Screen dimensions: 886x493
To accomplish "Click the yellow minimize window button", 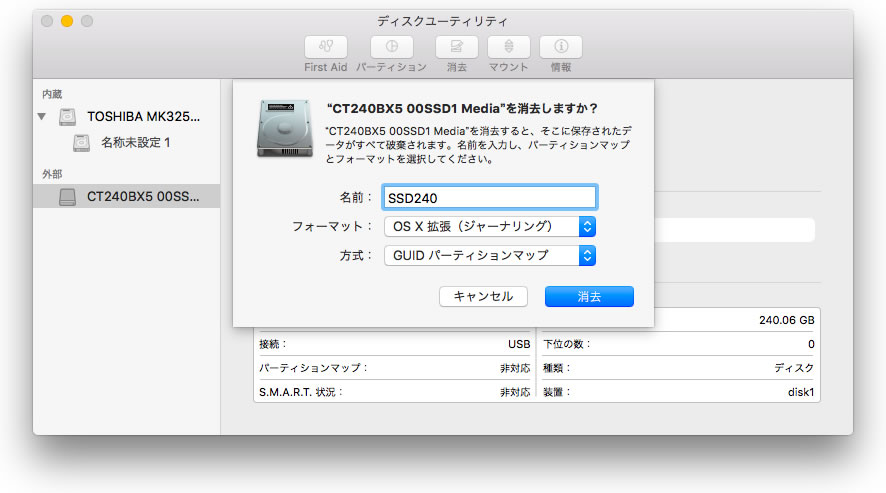I will [67, 21].
